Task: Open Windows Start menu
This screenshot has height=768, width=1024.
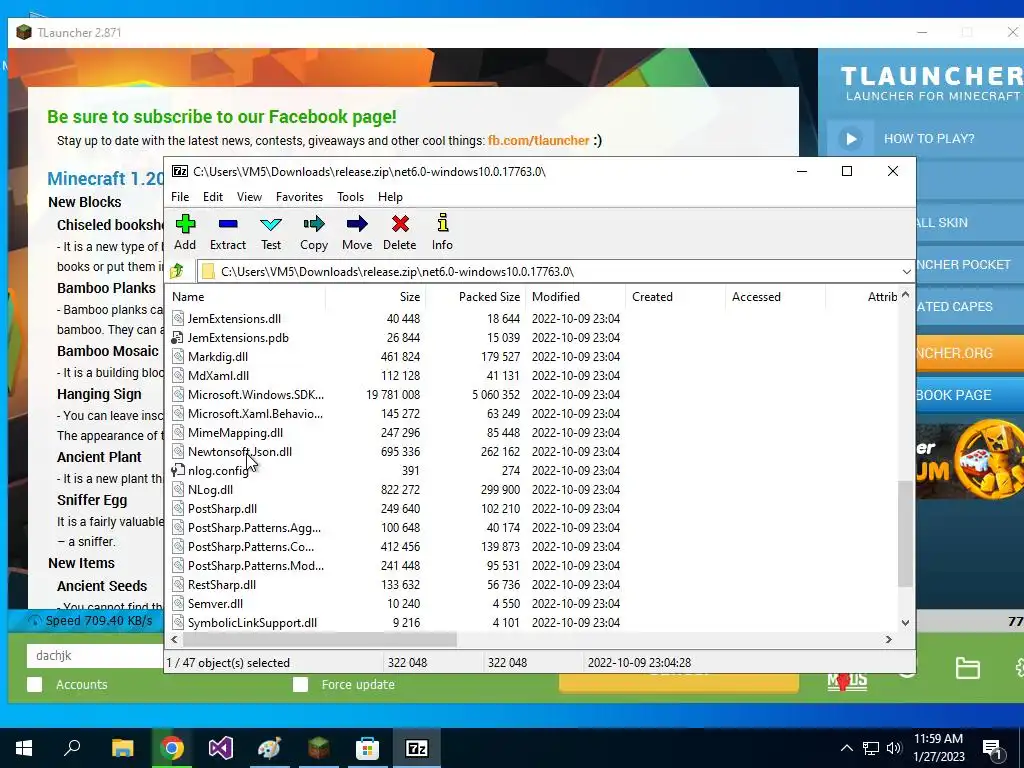Action: tap(24, 748)
